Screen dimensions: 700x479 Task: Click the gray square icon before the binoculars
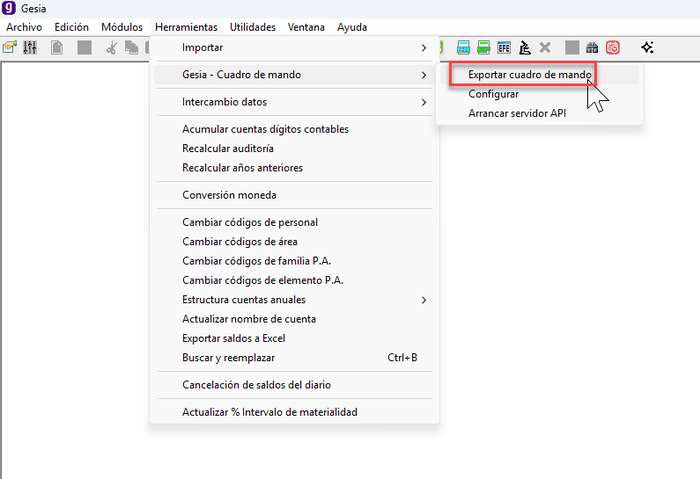click(x=572, y=47)
